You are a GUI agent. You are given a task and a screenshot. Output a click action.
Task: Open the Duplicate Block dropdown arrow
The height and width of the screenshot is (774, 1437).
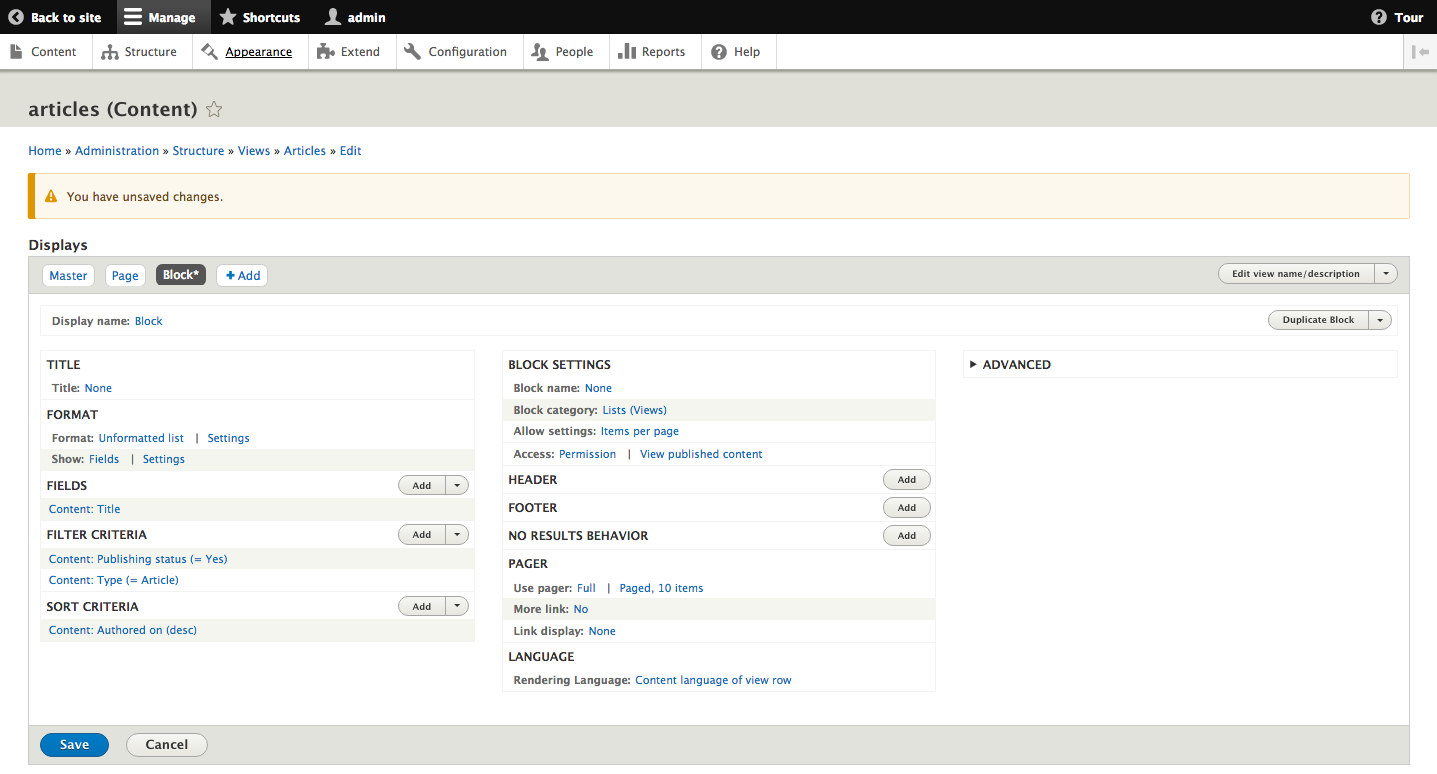pos(1380,320)
